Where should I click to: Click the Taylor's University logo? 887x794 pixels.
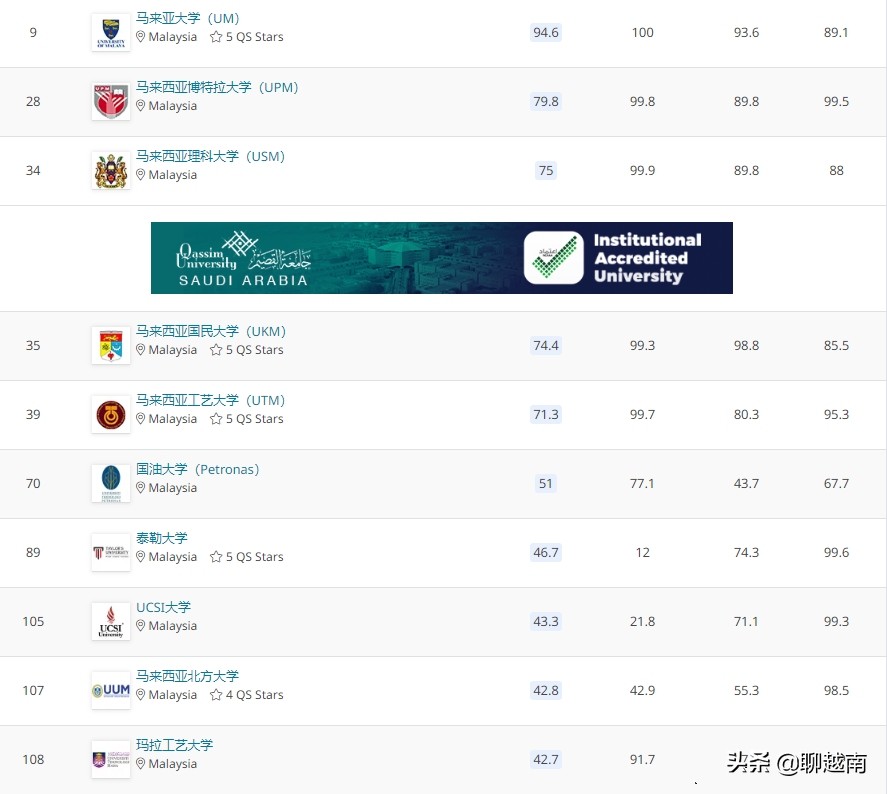(110, 552)
